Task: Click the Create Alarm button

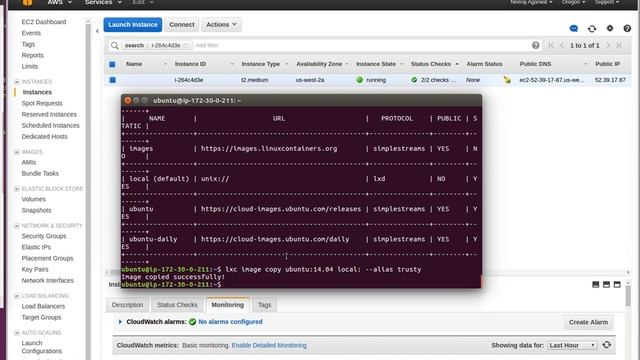Action: [588, 322]
